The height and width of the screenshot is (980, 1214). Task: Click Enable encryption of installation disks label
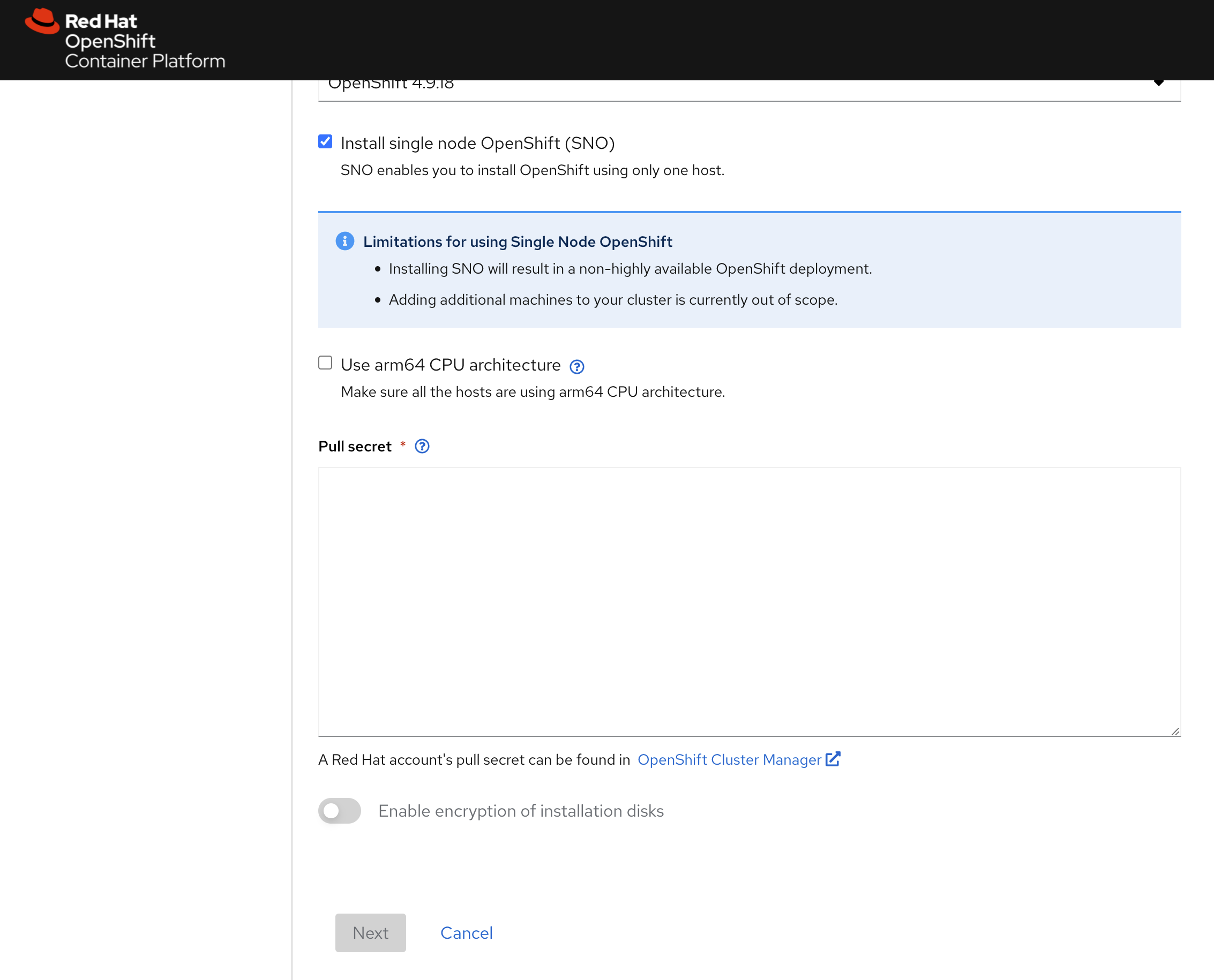click(x=521, y=811)
